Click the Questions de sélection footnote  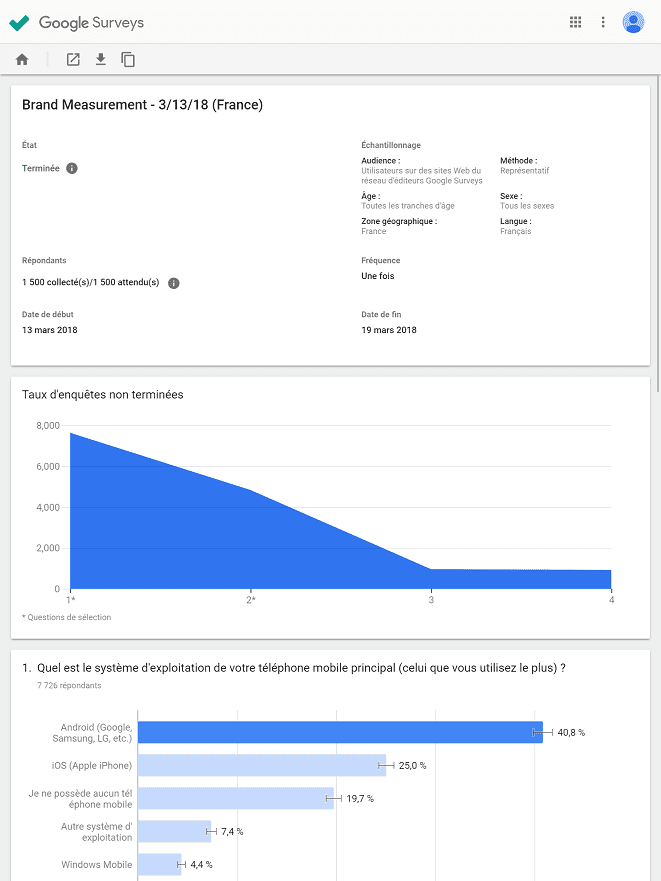point(66,617)
